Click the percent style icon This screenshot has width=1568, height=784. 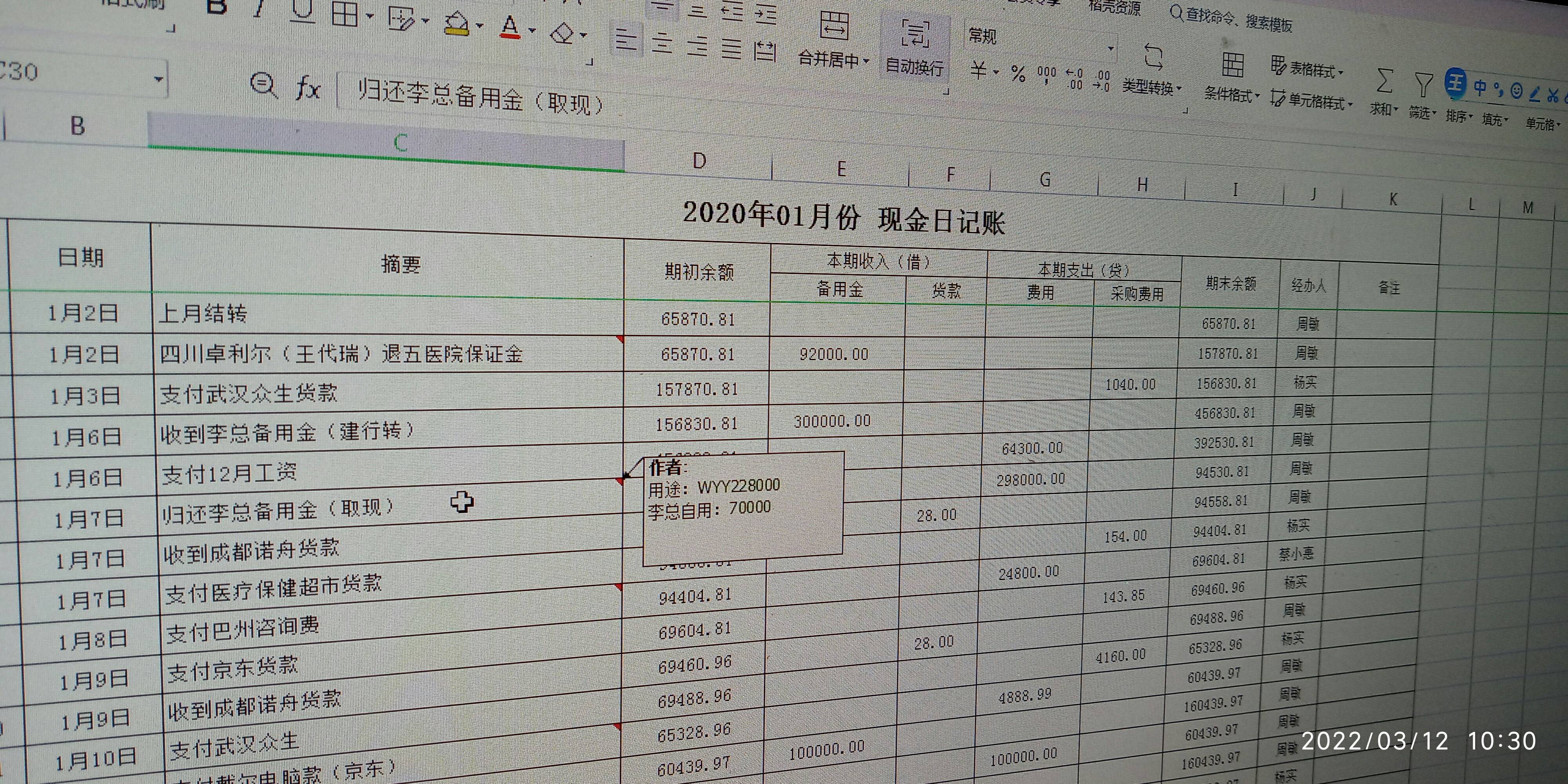pos(1018,74)
